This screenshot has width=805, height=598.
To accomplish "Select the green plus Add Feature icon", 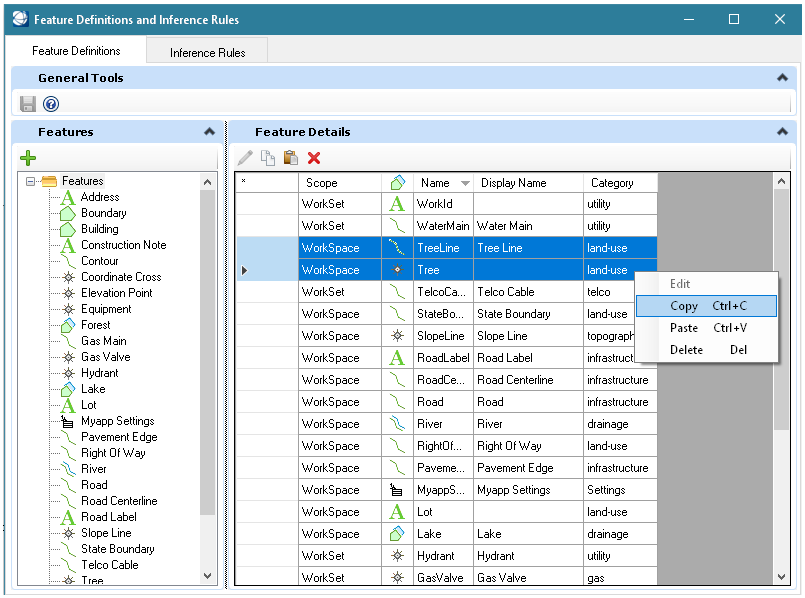I will [x=28, y=158].
